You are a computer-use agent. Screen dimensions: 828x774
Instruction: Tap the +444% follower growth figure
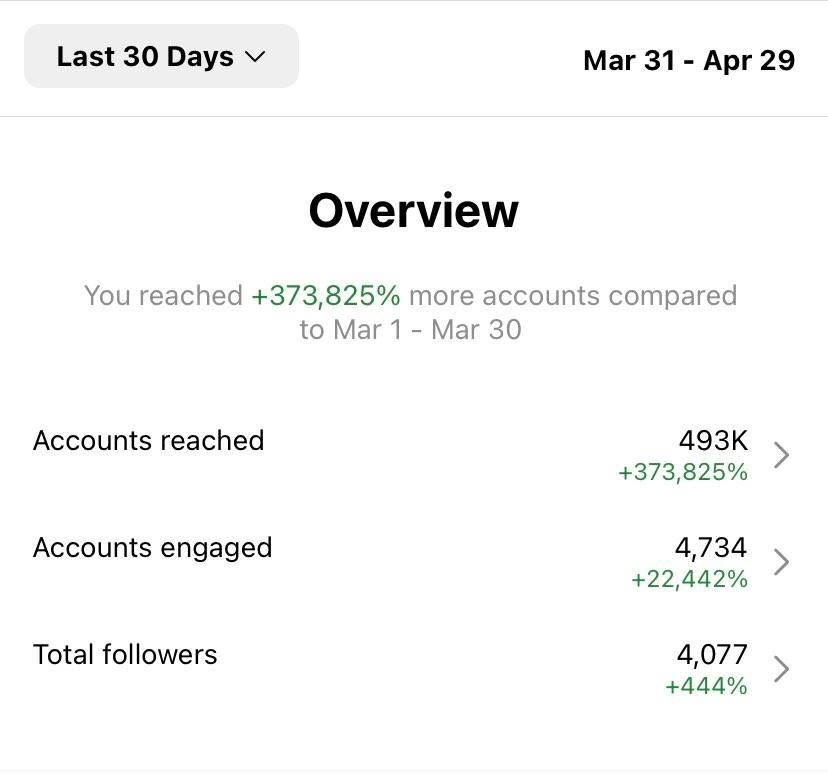[706, 686]
